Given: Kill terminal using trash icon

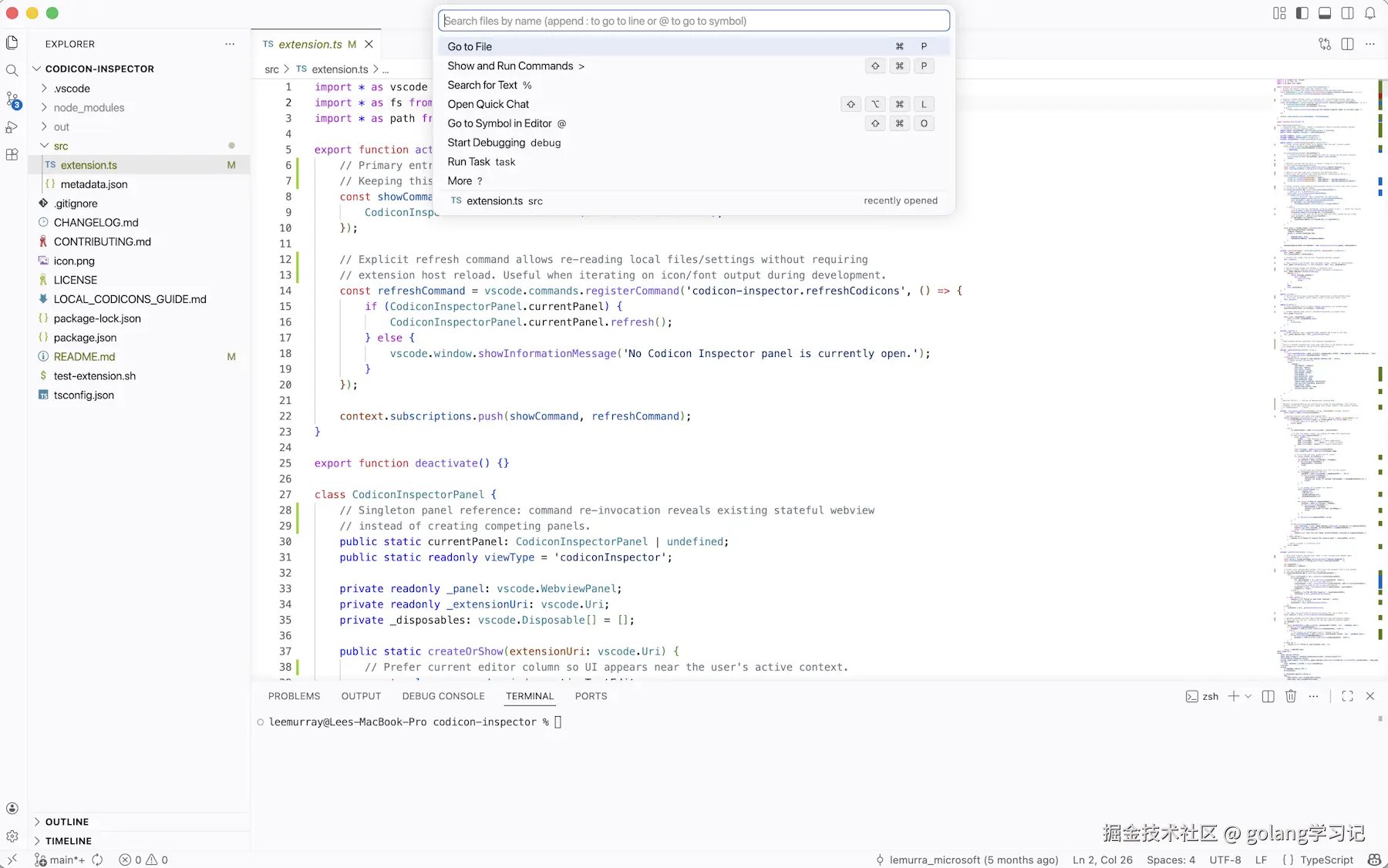Looking at the screenshot, I should pyautogui.click(x=1291, y=696).
